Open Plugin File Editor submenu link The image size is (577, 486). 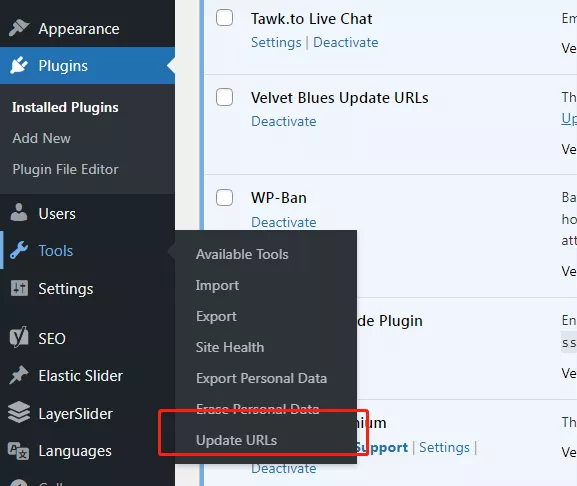(65, 169)
